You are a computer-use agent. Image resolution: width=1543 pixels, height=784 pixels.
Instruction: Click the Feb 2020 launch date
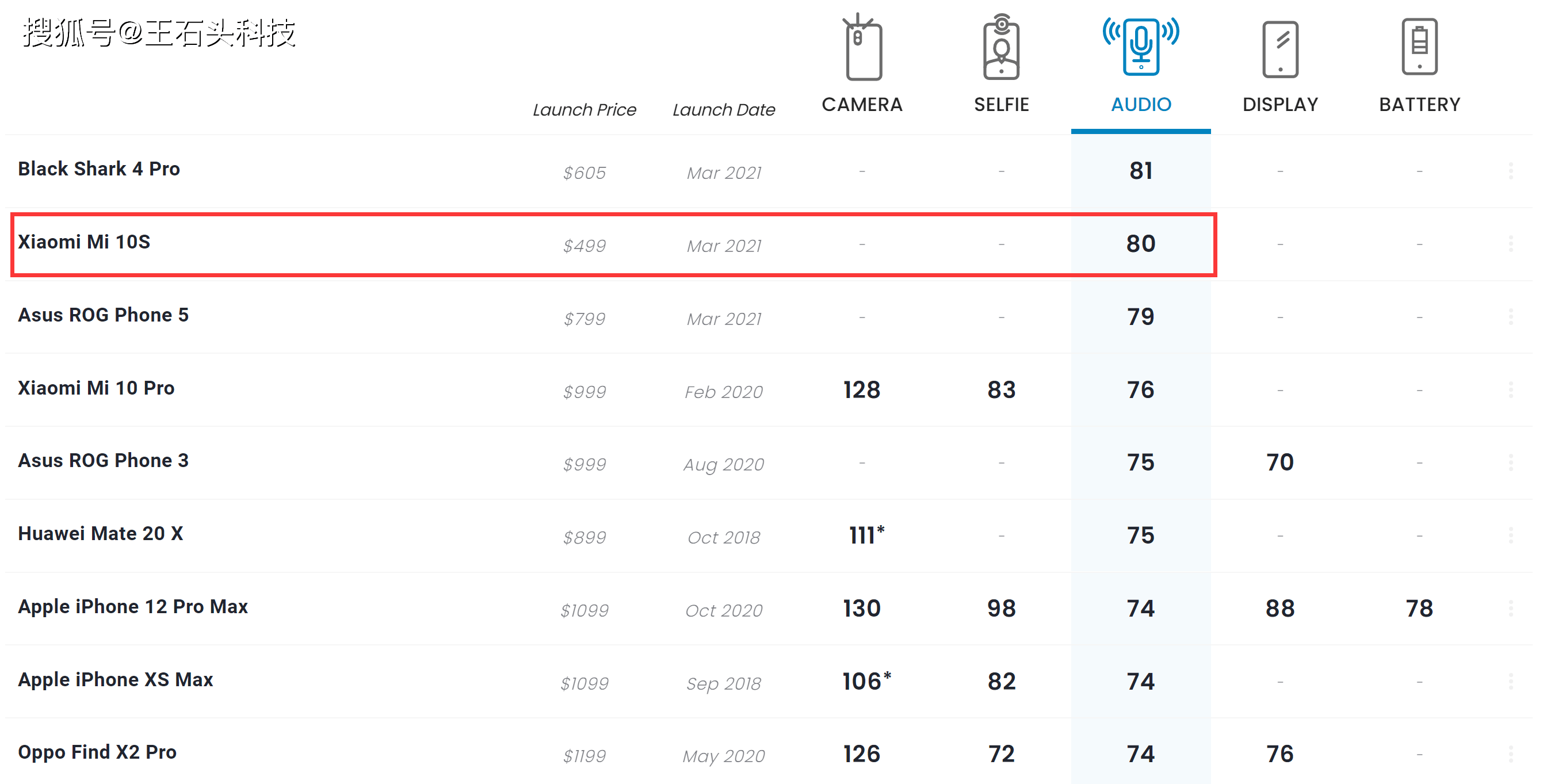pos(724,392)
